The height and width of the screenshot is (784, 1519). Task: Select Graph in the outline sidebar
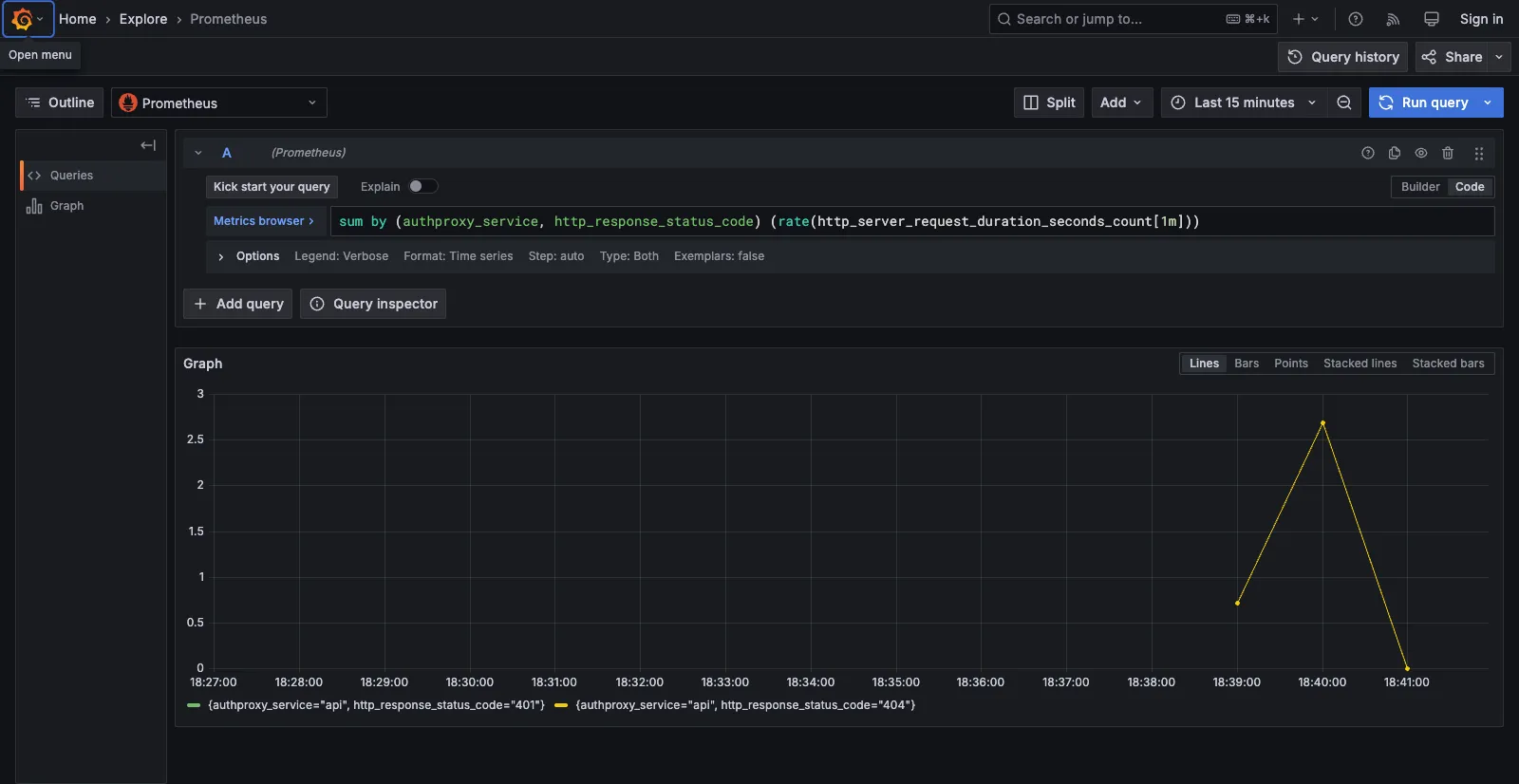pos(66,206)
